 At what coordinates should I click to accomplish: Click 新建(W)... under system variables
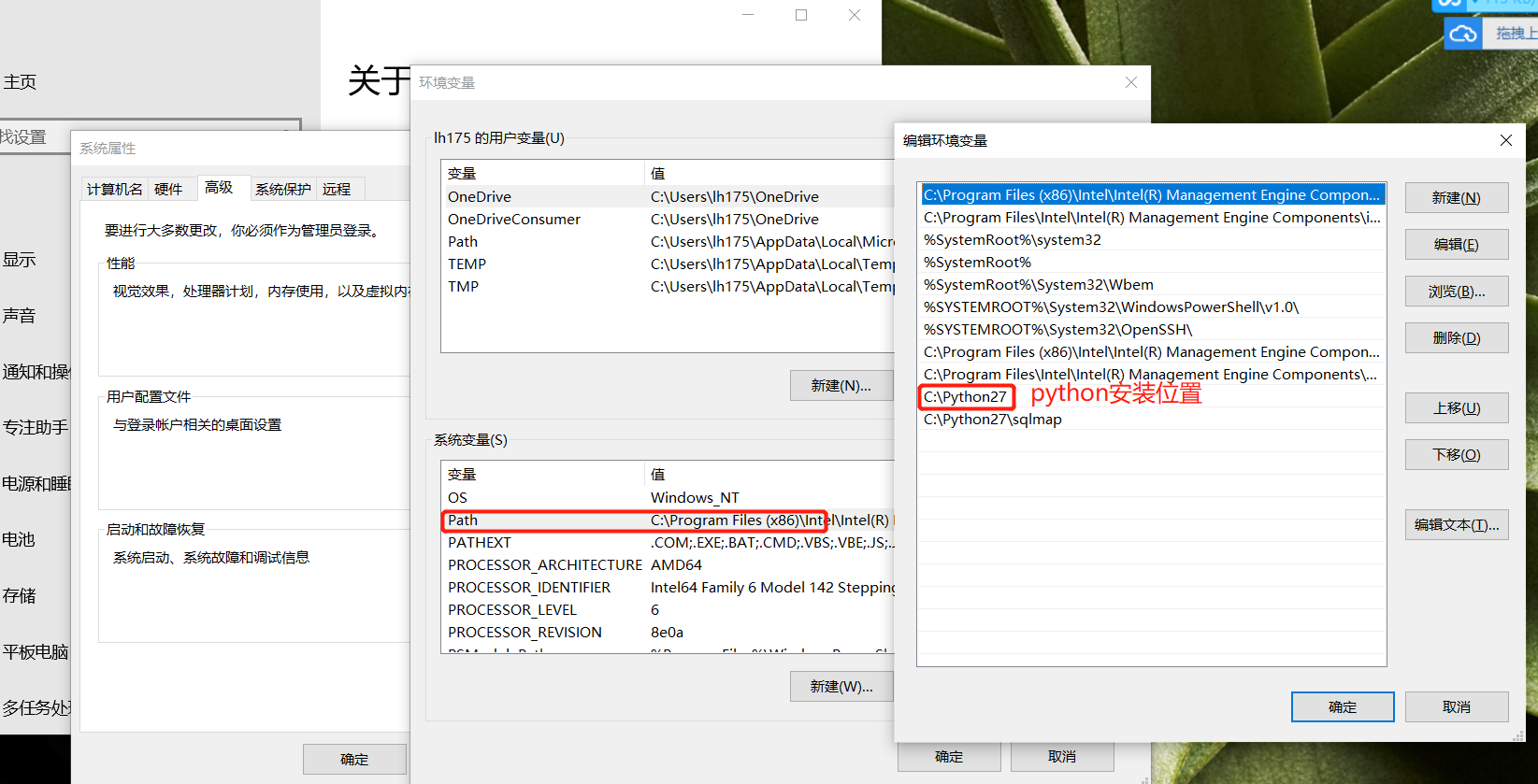click(841, 687)
